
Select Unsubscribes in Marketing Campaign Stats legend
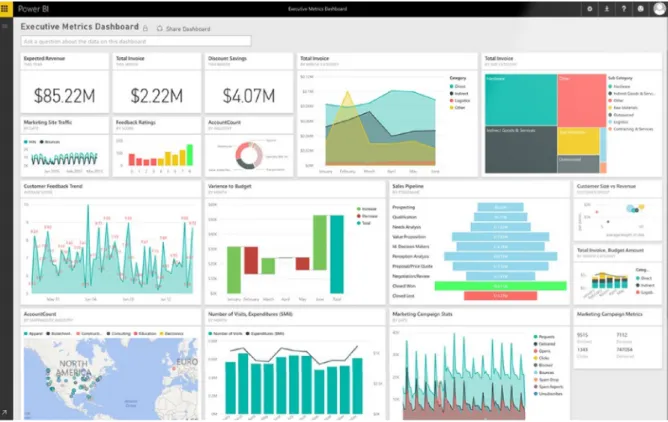pyautogui.click(x=548, y=394)
